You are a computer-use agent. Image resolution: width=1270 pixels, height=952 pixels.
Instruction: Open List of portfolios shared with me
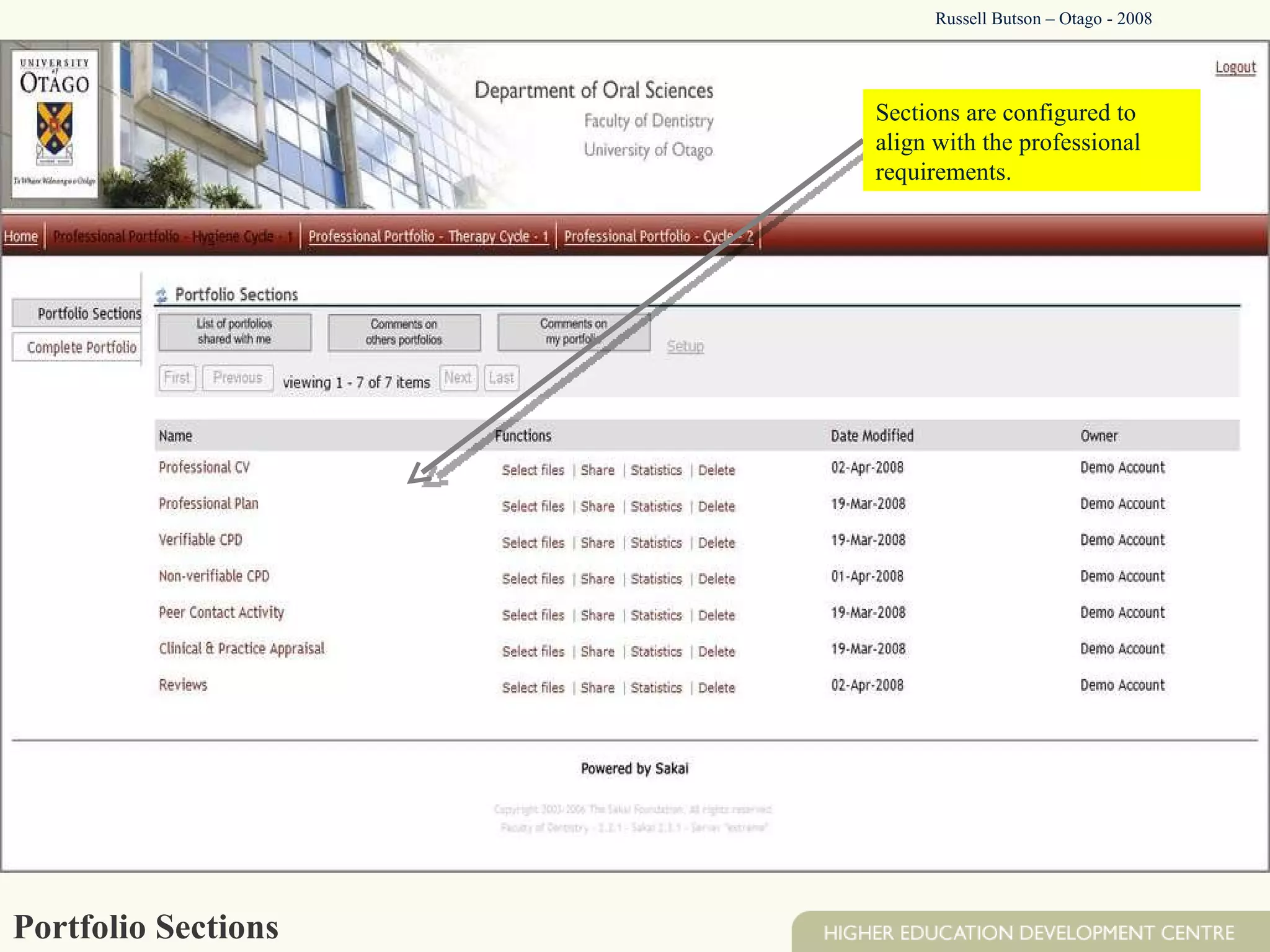pos(234,332)
